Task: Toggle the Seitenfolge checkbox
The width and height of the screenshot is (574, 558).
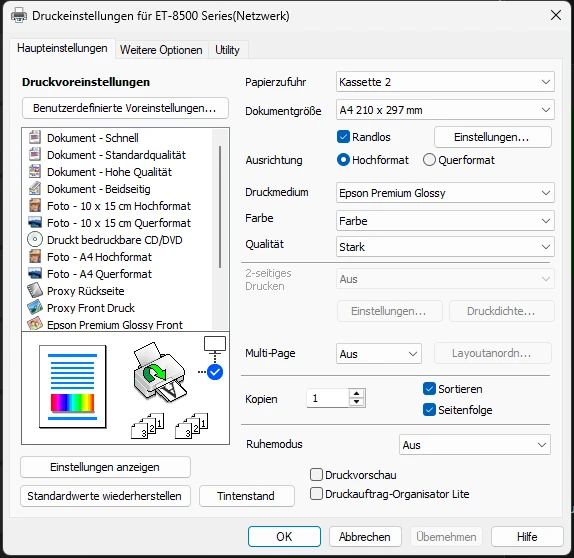Action: (429, 410)
